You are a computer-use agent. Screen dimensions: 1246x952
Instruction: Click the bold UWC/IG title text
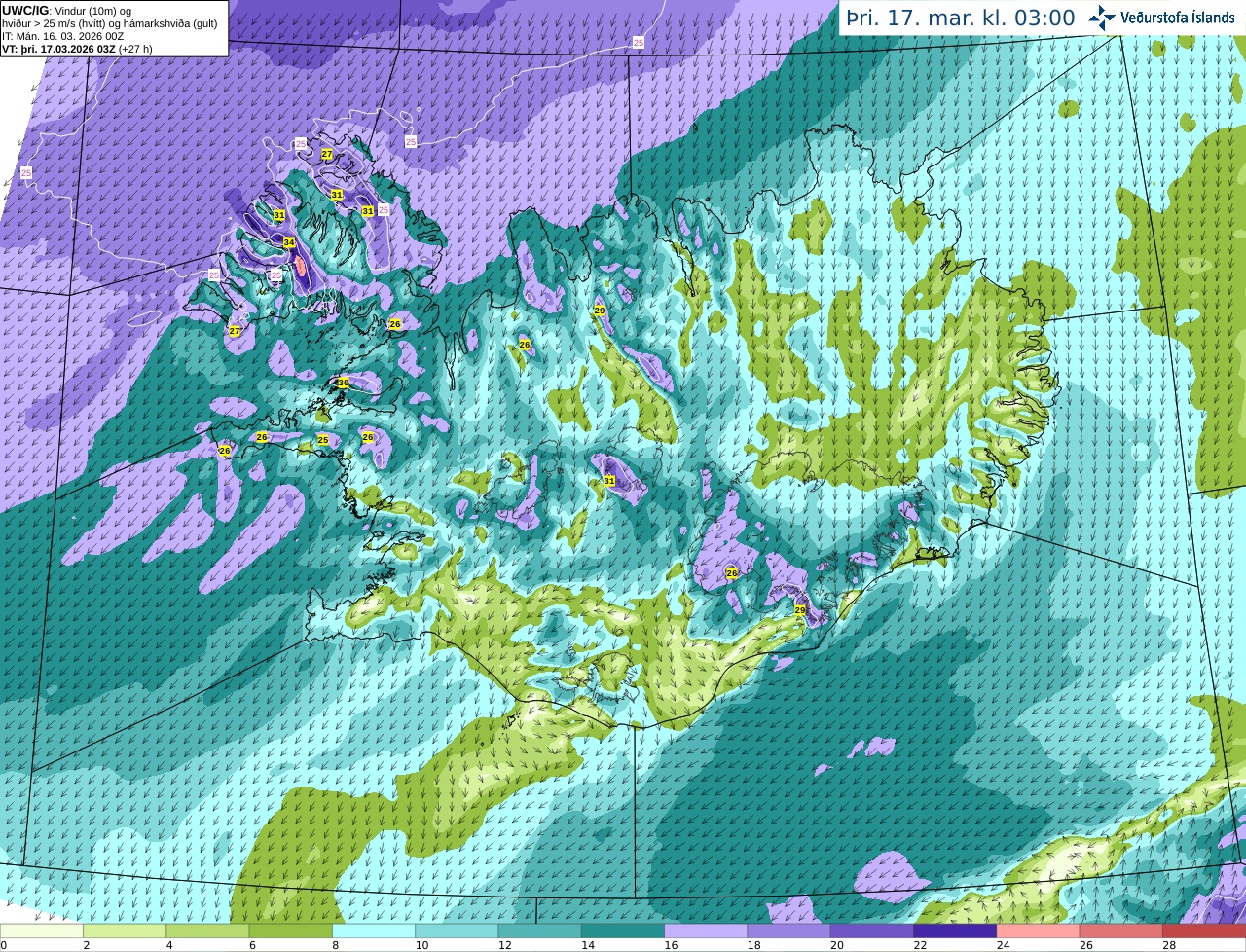click(x=24, y=10)
